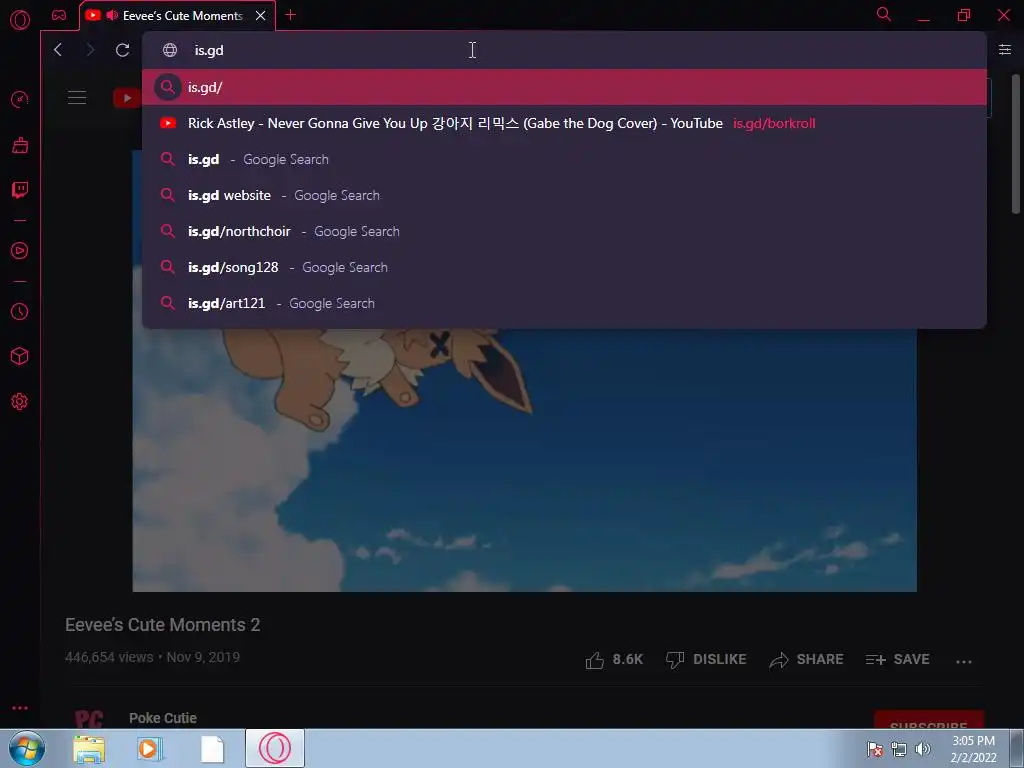Viewport: 1024px width, 768px height.
Task: Choose 'is.gd/northchoir' search suggestion
Action: (x=564, y=231)
